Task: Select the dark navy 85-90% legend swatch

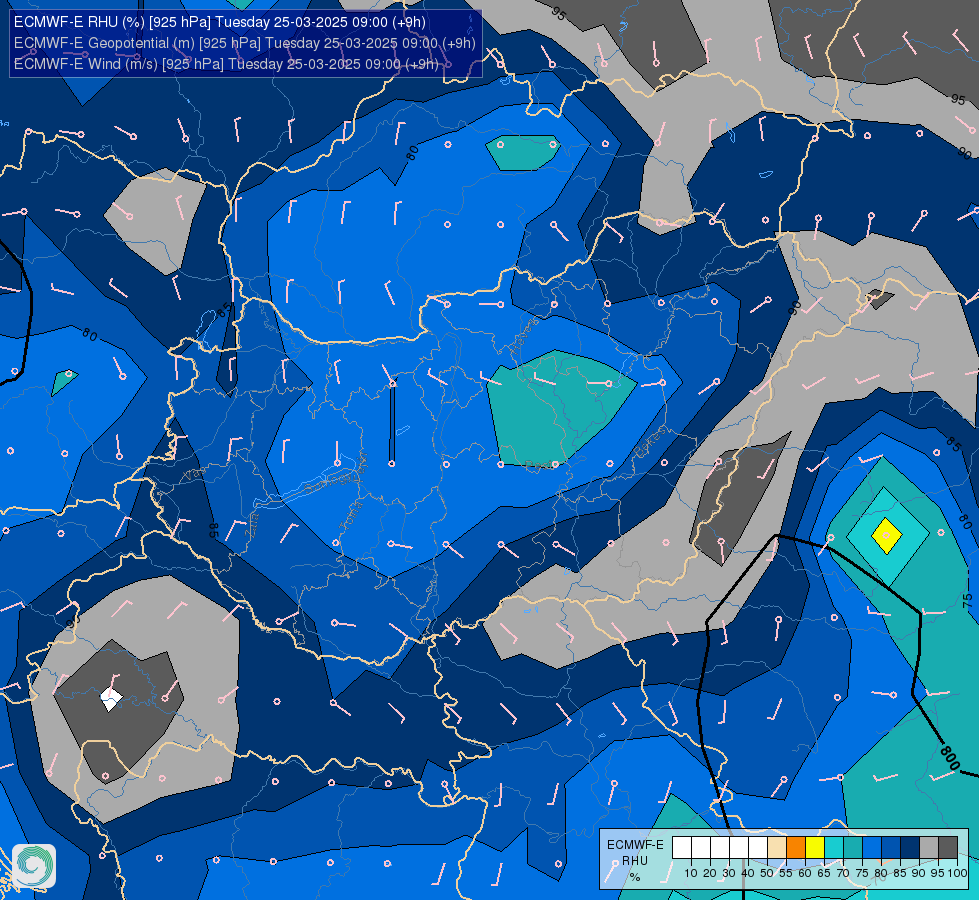Action: pyautogui.click(x=910, y=848)
